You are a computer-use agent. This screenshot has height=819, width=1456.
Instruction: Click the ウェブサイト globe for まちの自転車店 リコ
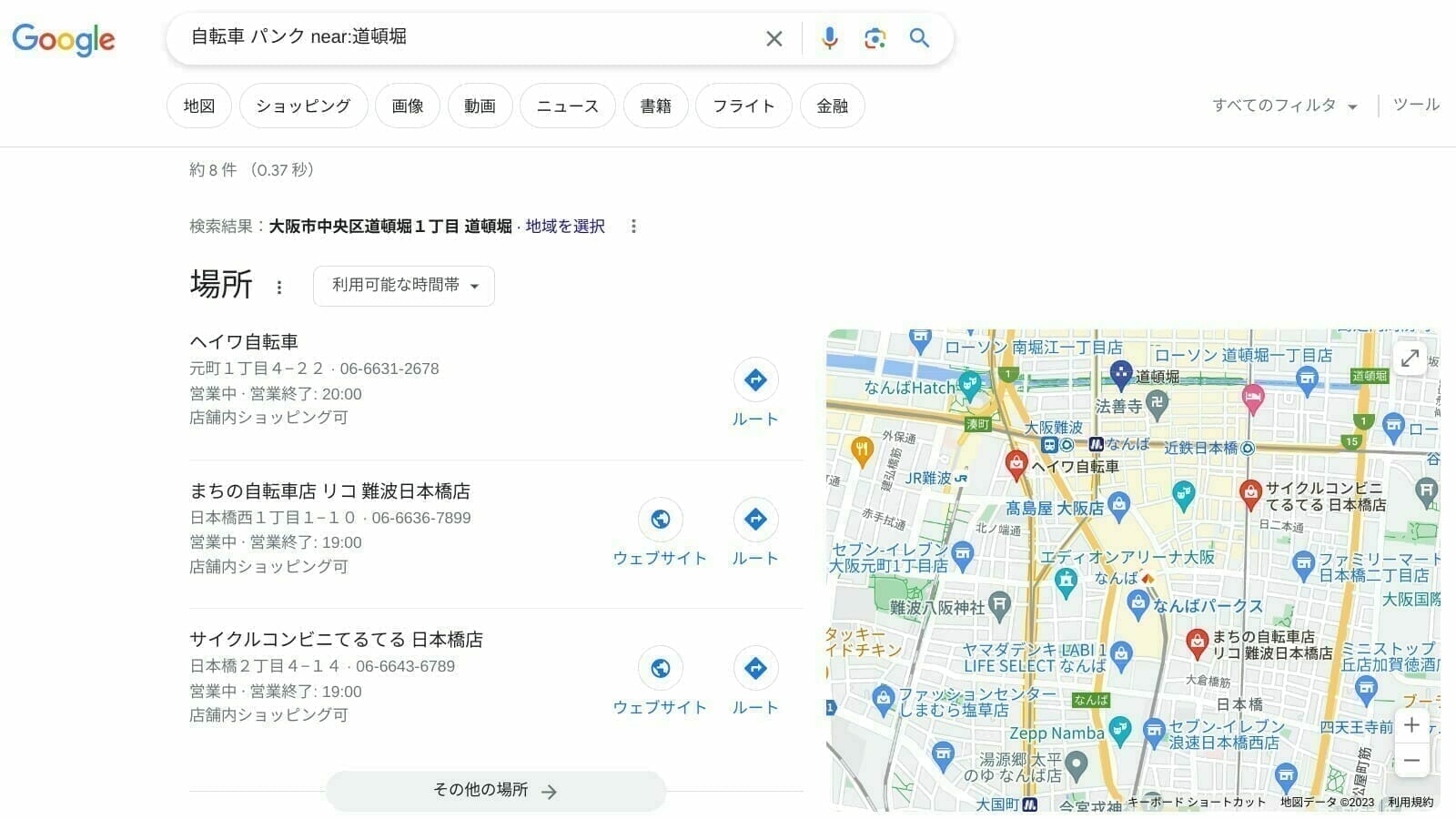[660, 519]
